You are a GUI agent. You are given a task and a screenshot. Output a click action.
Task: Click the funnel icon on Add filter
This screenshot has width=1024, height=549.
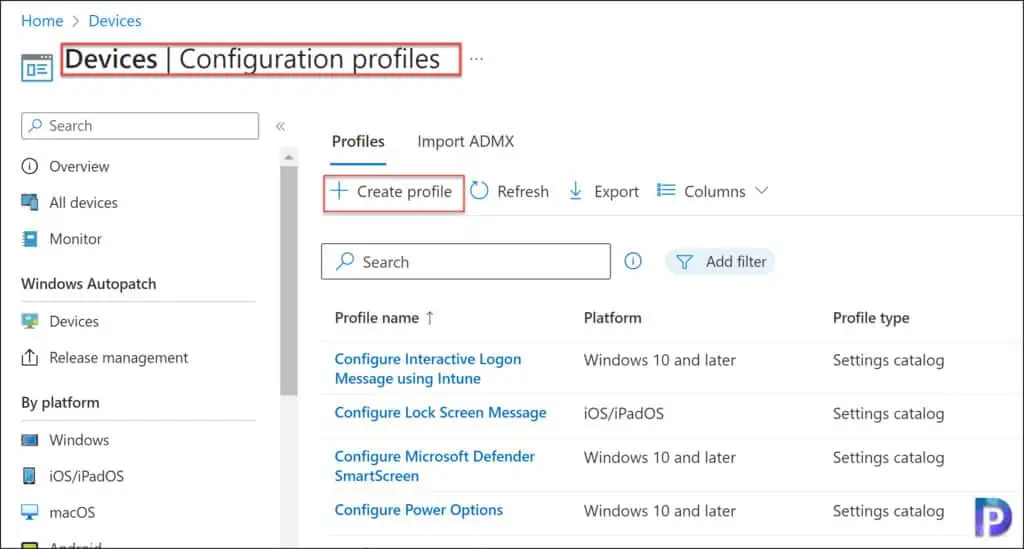tap(684, 262)
